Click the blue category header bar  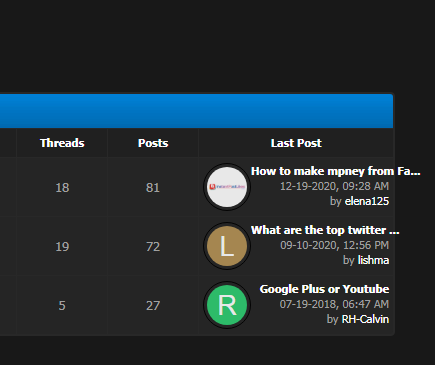196,111
